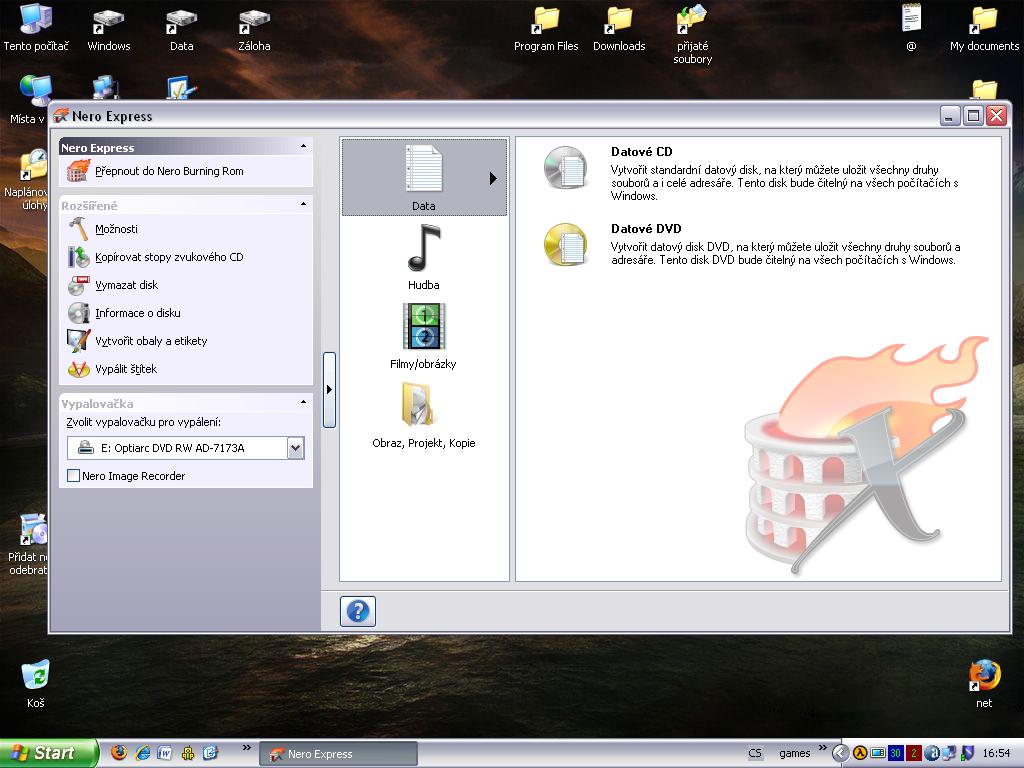Click the blue 30 tray icon

tap(895, 753)
